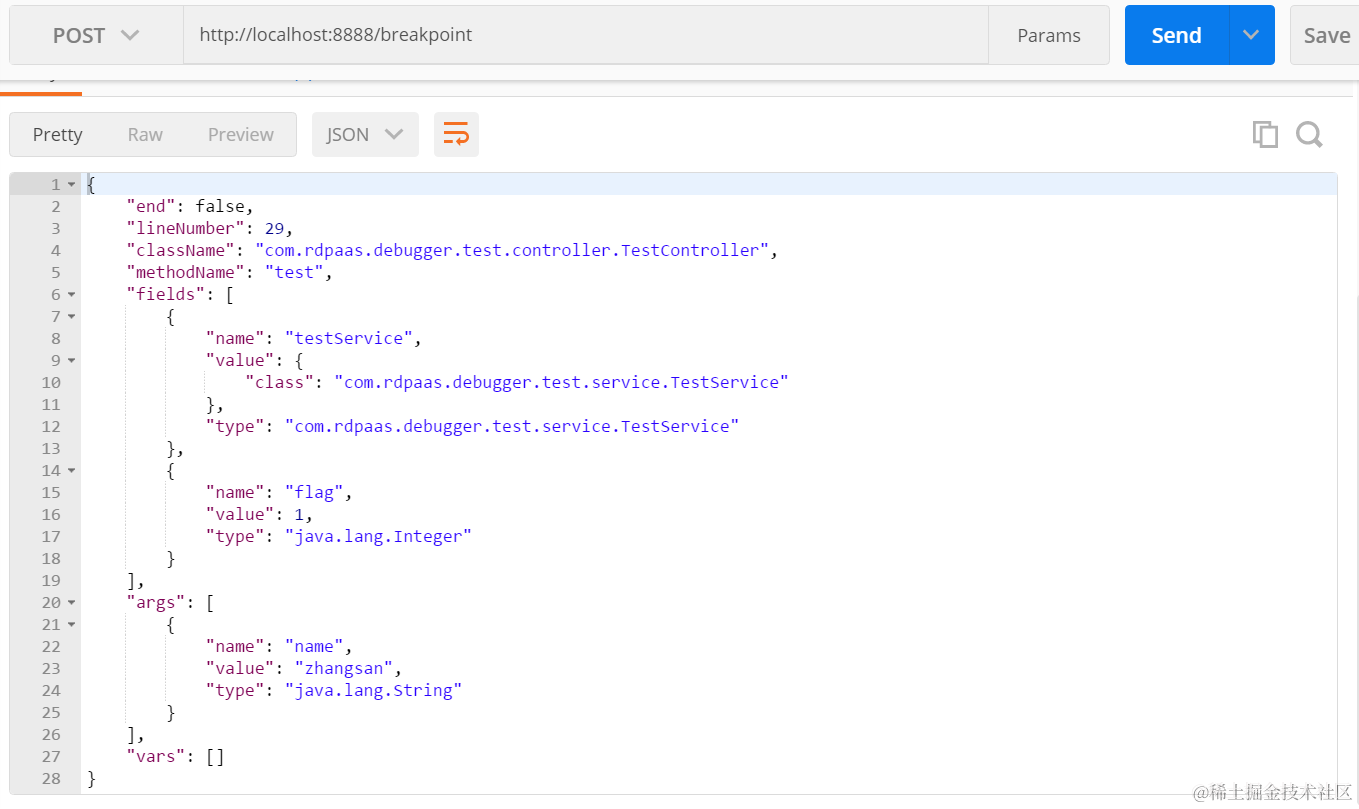Viewport: 1359px width, 809px height.
Task: Click the request URL field
Action: coord(585,35)
